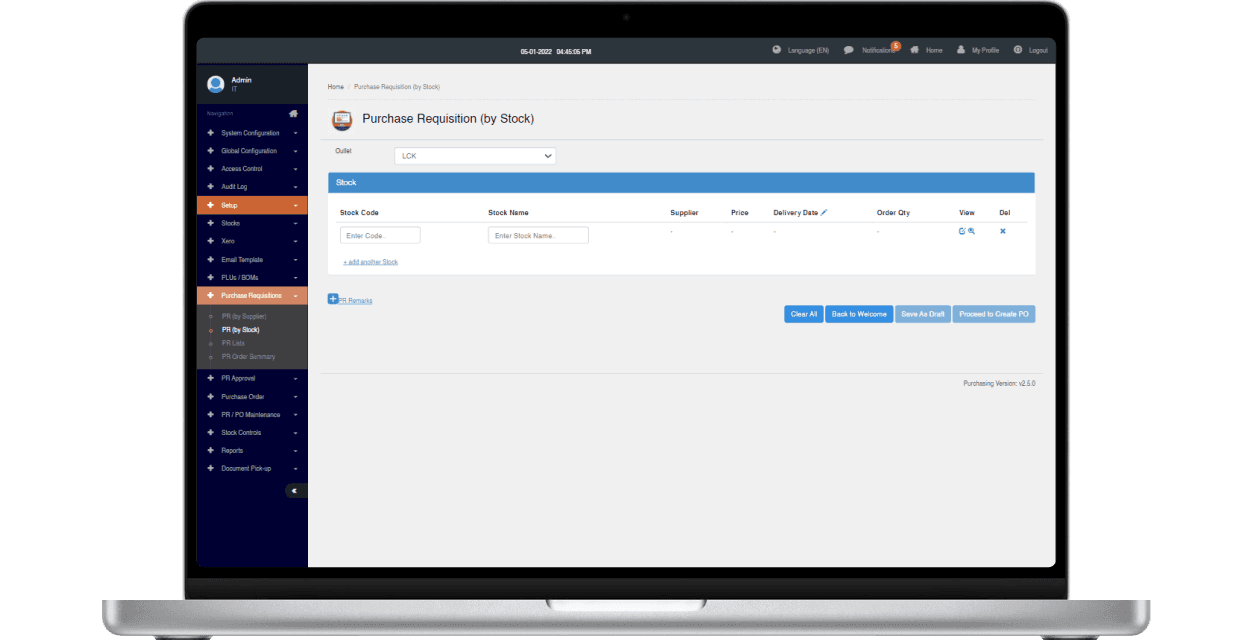Select the Home icon in top bar

[x=914, y=49]
